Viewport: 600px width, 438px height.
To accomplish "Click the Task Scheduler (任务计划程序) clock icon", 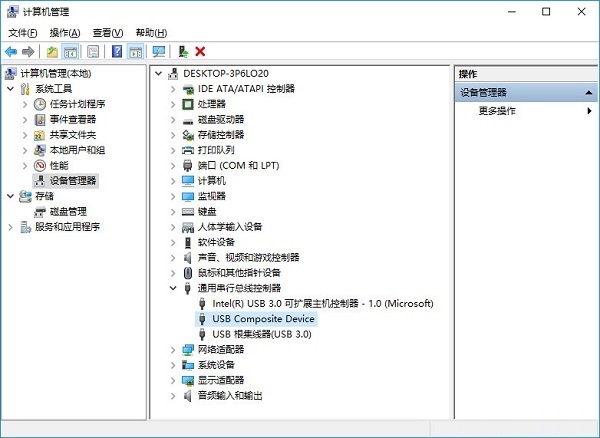I will (x=40, y=104).
